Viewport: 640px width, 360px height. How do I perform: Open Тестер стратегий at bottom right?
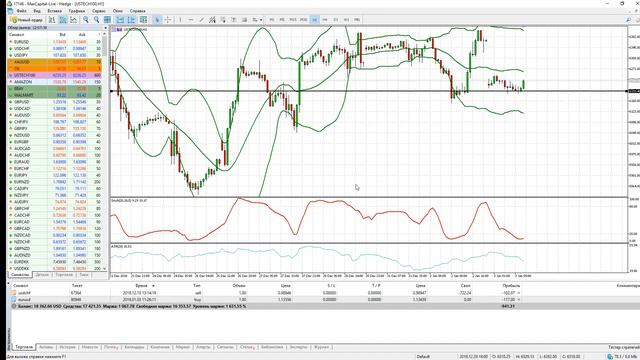[624, 347]
